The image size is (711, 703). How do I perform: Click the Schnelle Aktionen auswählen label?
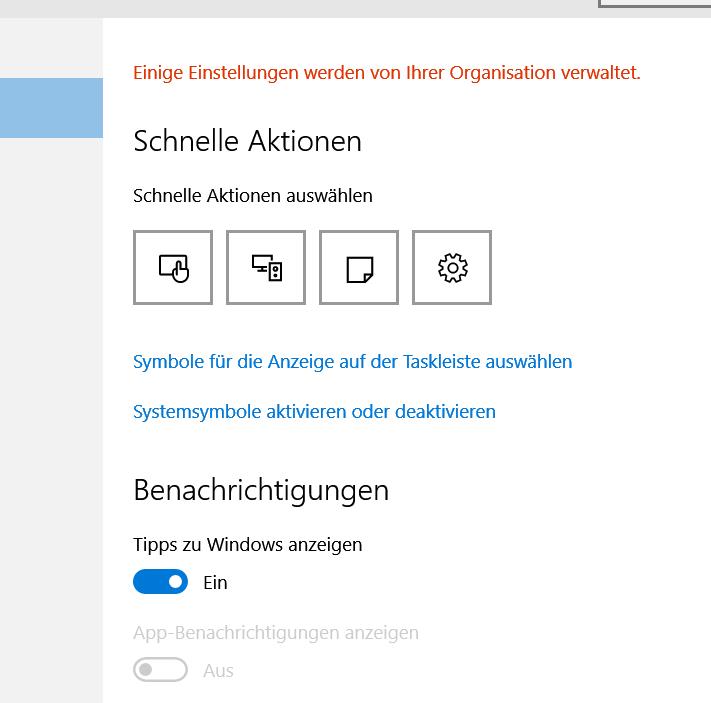(253, 196)
